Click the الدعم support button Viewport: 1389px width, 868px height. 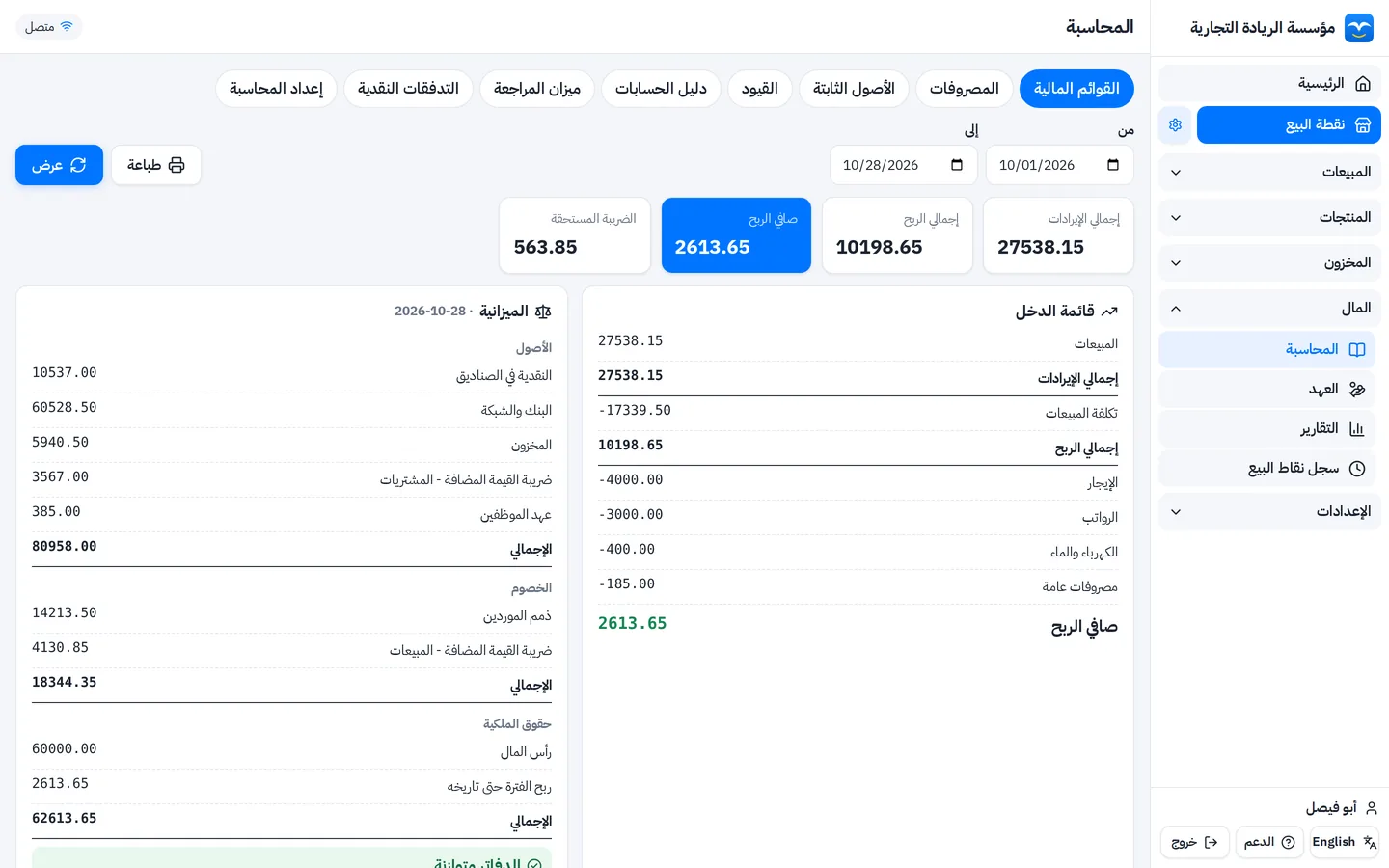click(x=1269, y=842)
